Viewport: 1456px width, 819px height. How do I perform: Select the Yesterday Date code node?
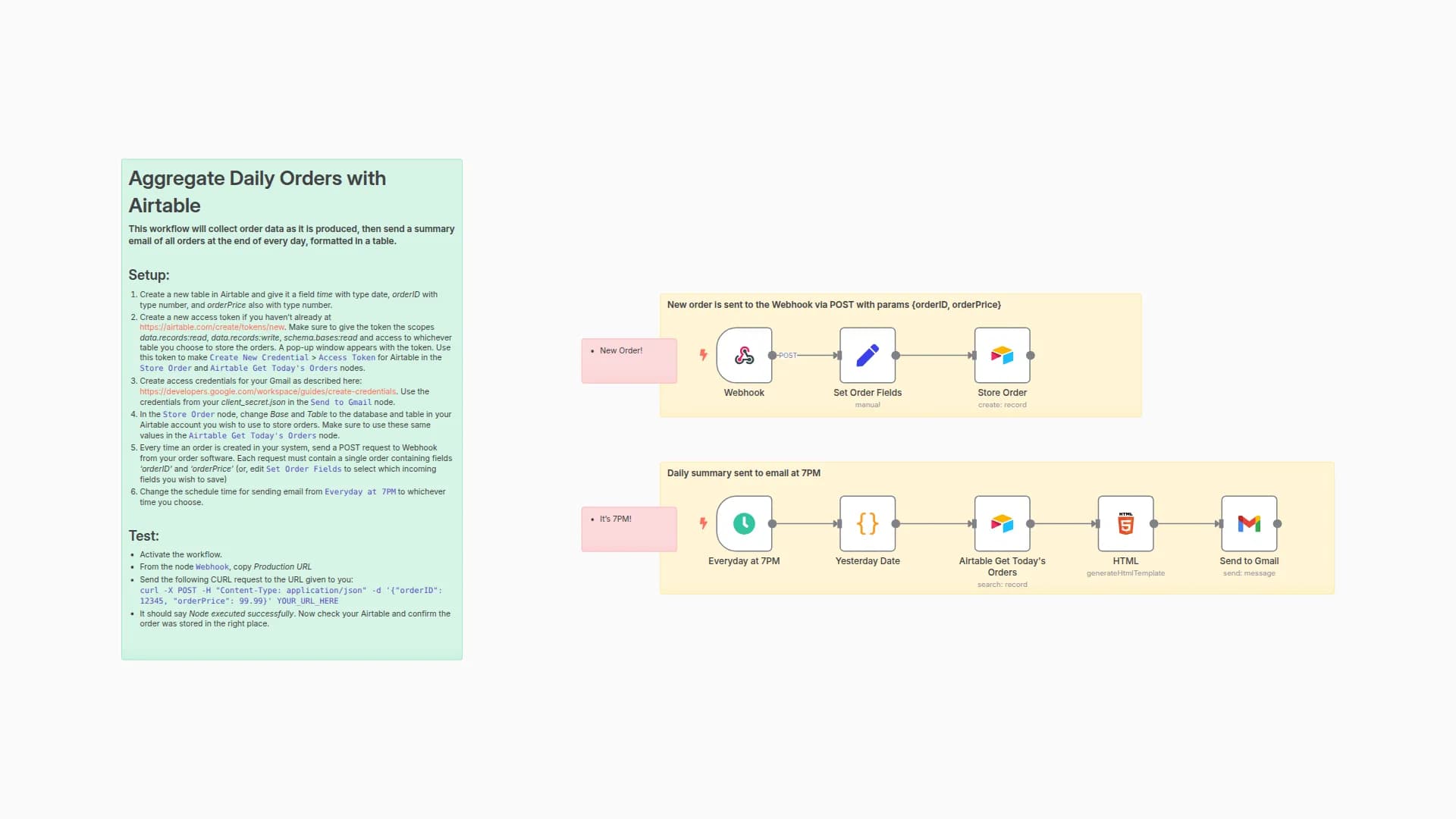(868, 523)
